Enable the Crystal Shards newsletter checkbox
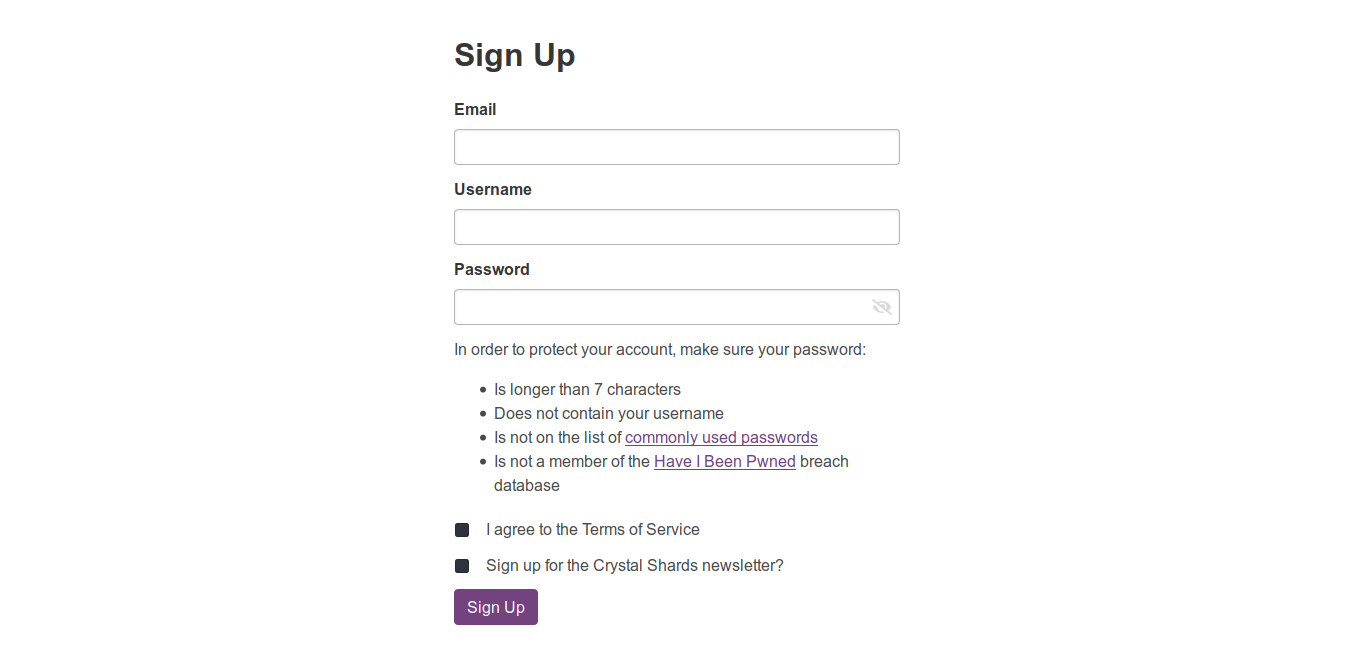The width and height of the screenshot is (1354, 666). [x=462, y=566]
